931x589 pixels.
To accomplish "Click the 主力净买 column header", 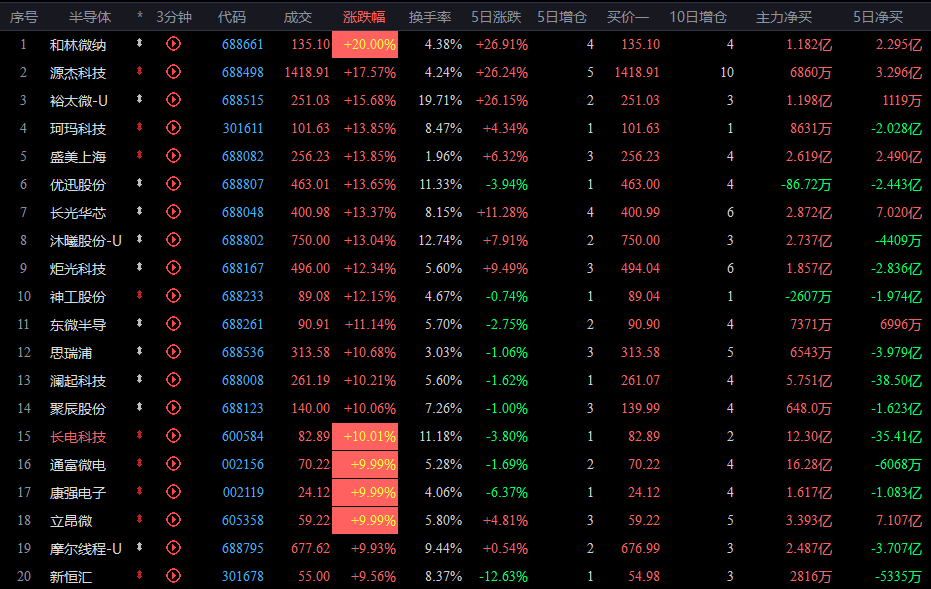I will point(784,17).
